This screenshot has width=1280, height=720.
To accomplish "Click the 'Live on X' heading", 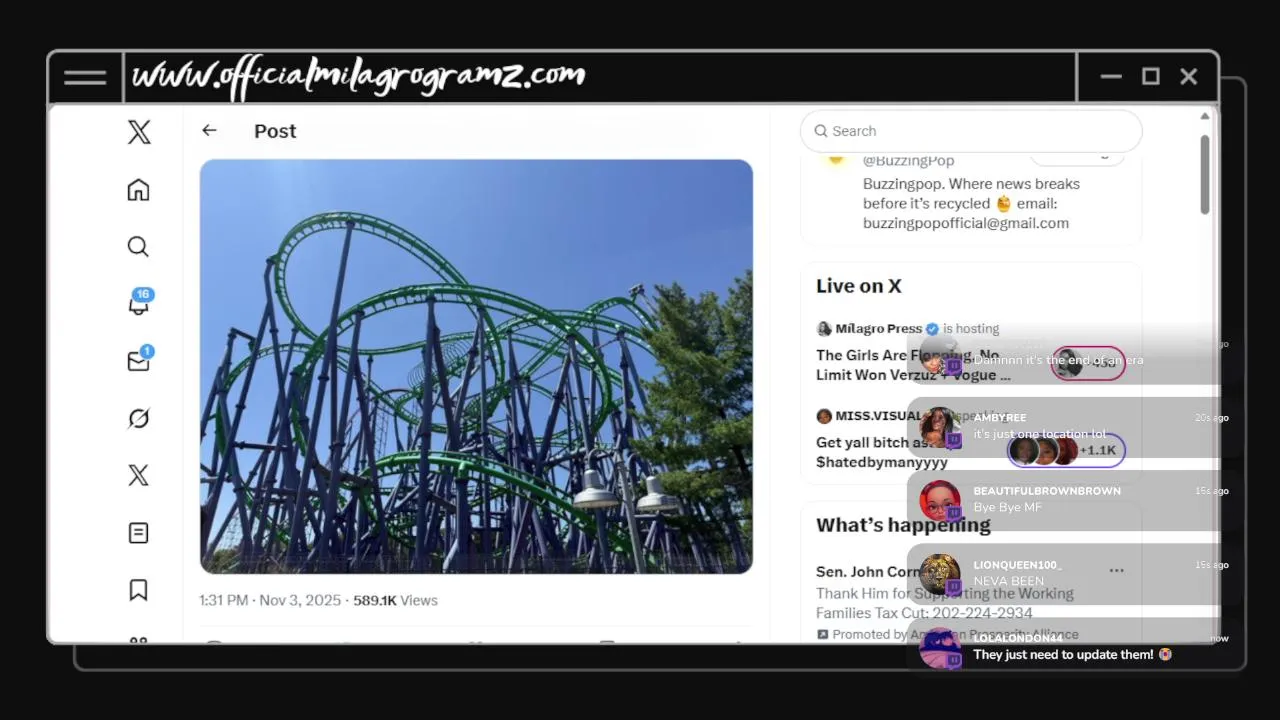I will pyautogui.click(x=859, y=286).
